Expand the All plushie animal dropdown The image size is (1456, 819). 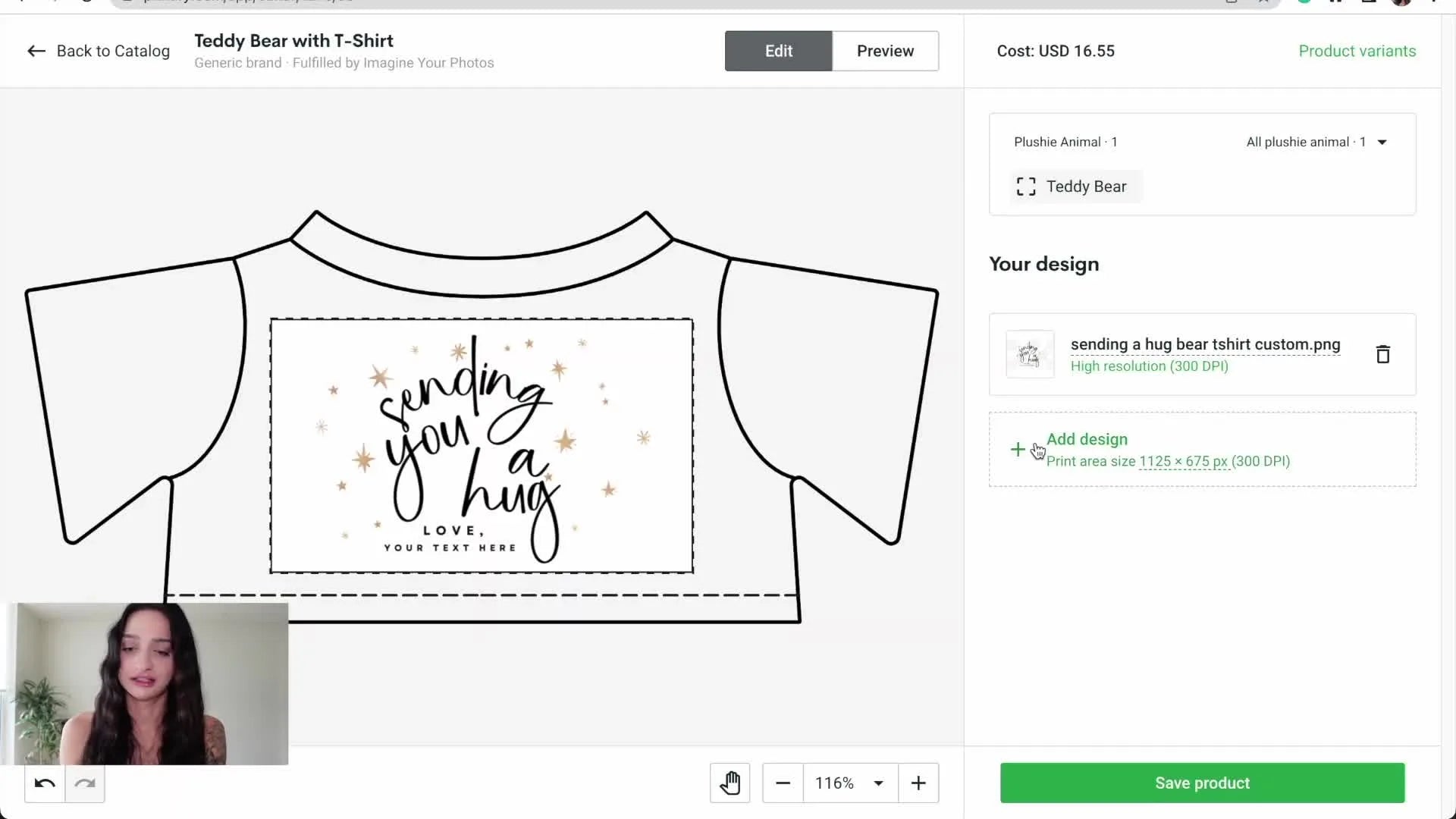pyautogui.click(x=1383, y=142)
